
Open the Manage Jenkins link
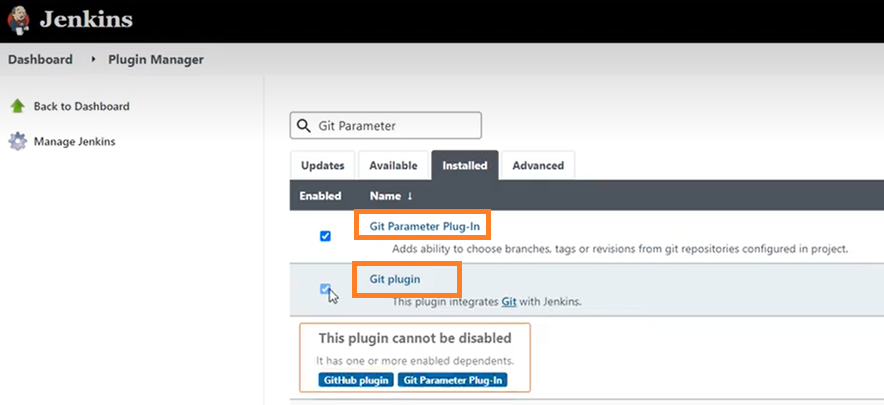[74, 142]
